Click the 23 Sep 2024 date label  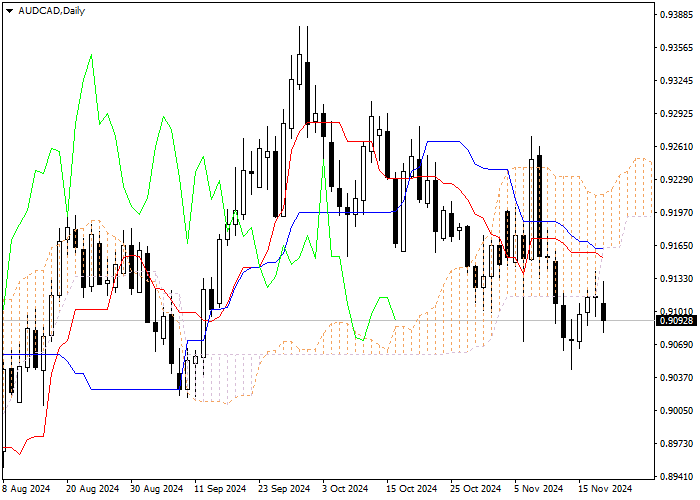pyautogui.click(x=284, y=489)
